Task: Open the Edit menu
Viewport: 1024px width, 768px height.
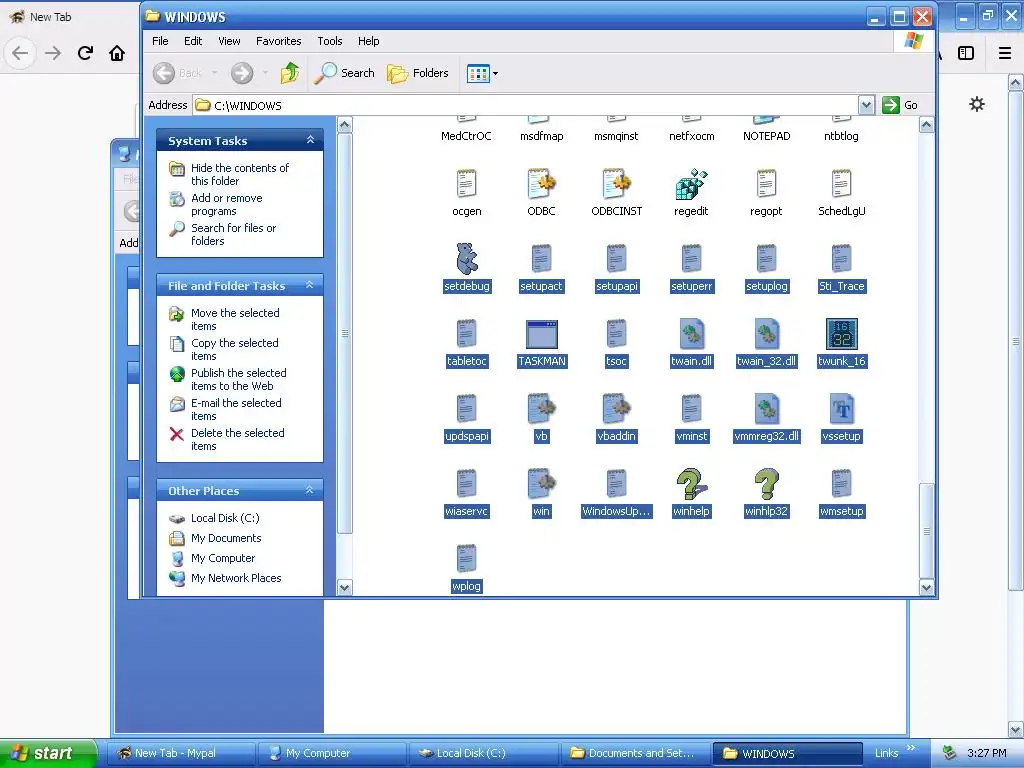Action: click(193, 41)
